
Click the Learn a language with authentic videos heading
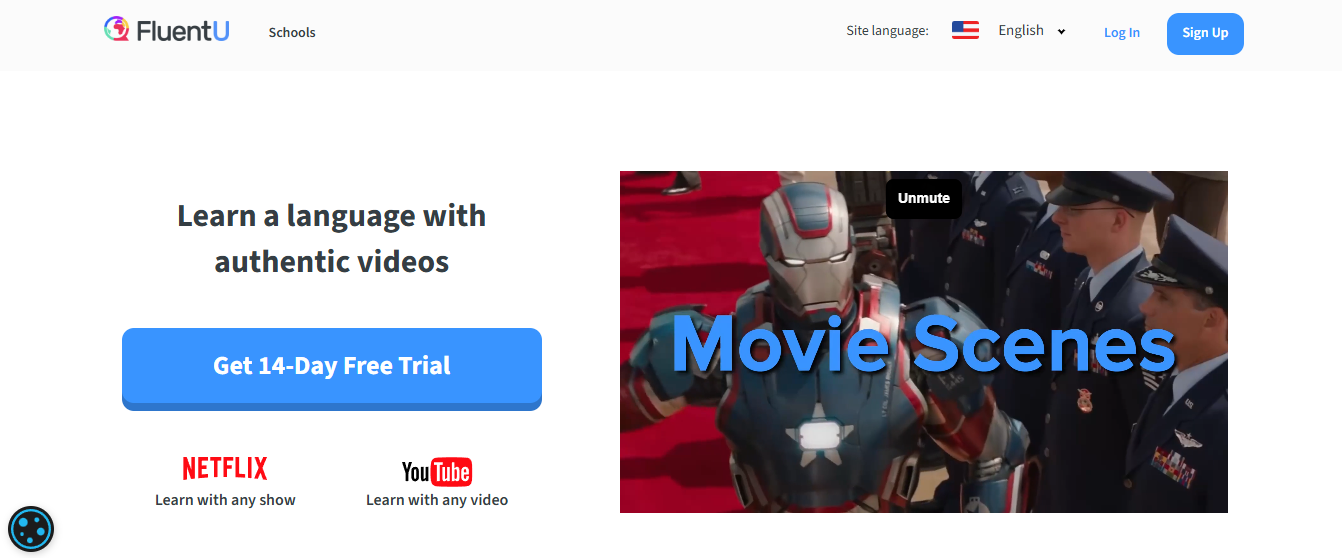[x=332, y=239]
